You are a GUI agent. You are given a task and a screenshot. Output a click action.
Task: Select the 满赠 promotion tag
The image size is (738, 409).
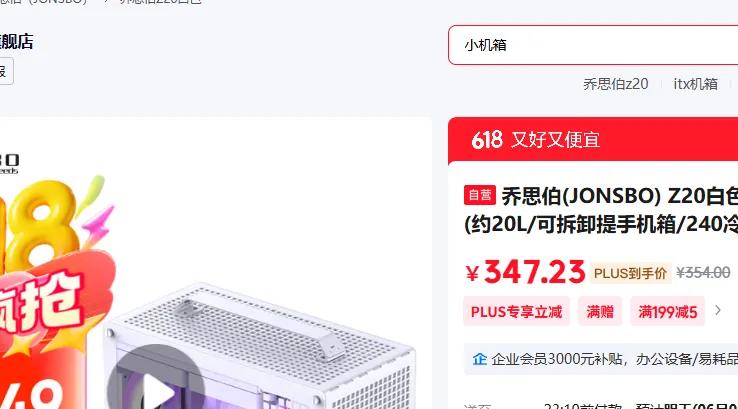[x=600, y=312]
